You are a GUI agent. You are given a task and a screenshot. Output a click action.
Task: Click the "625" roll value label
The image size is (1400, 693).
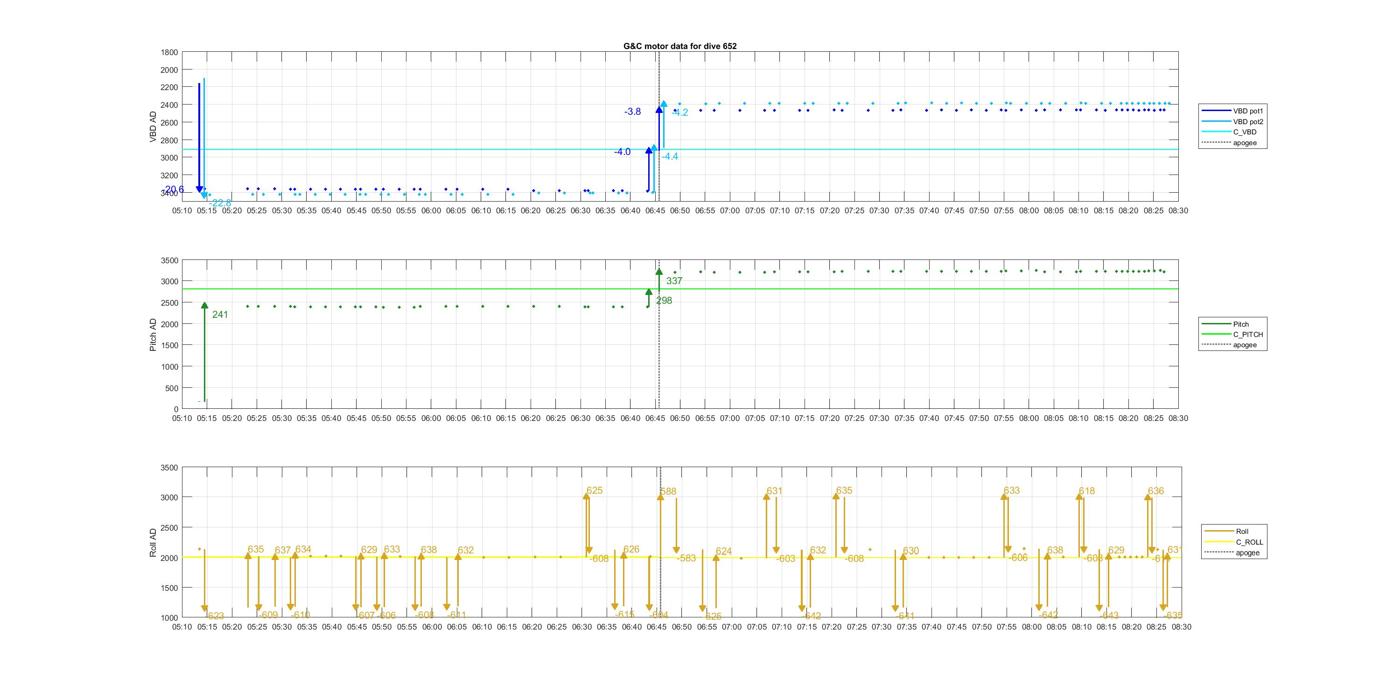coord(594,491)
